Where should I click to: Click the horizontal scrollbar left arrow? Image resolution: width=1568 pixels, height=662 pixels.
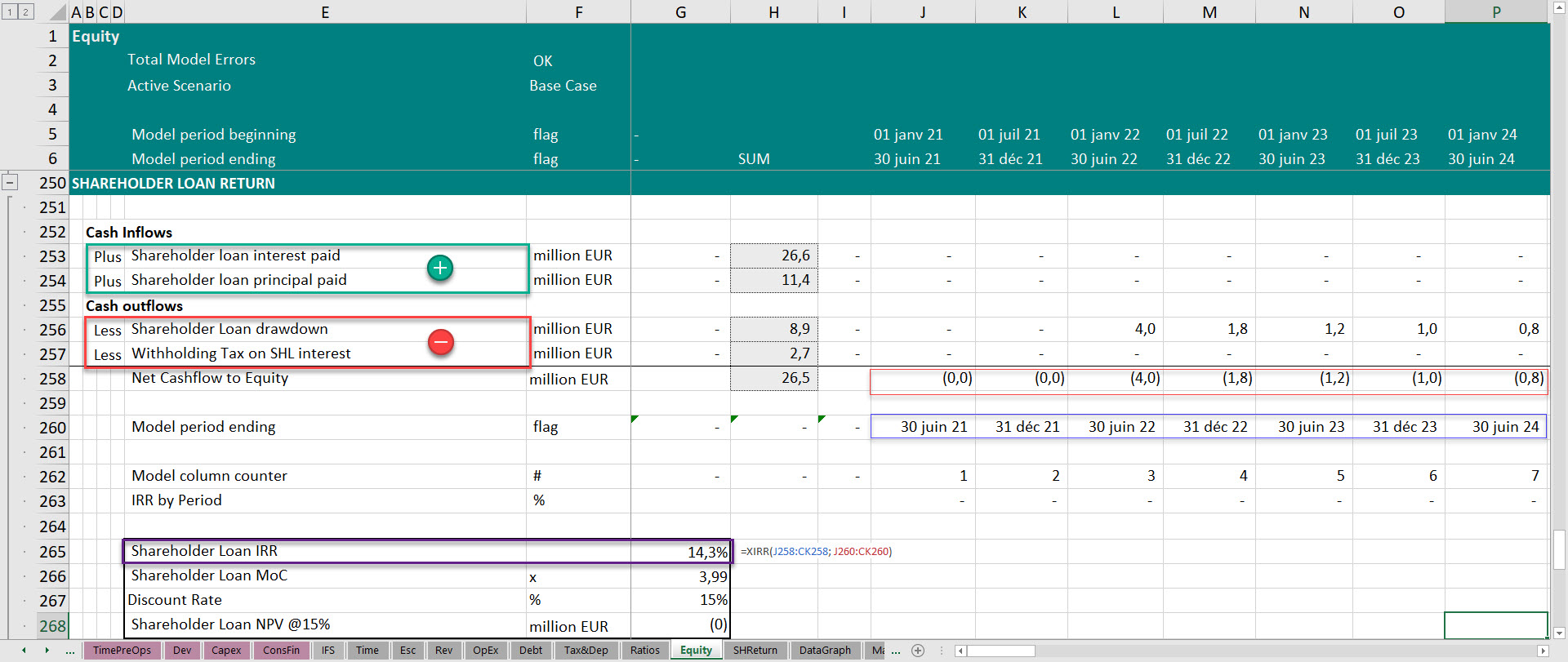(x=961, y=651)
